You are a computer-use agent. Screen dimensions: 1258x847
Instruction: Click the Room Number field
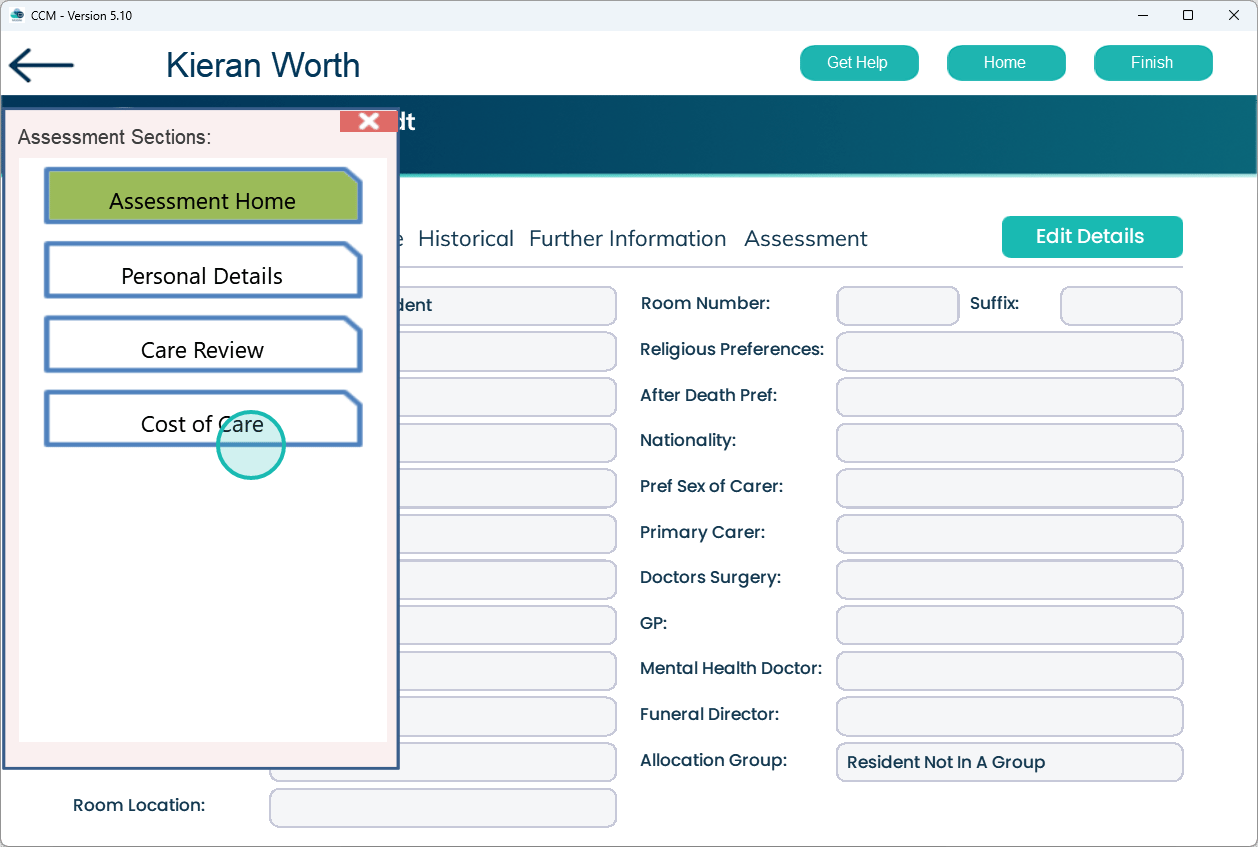(x=898, y=306)
